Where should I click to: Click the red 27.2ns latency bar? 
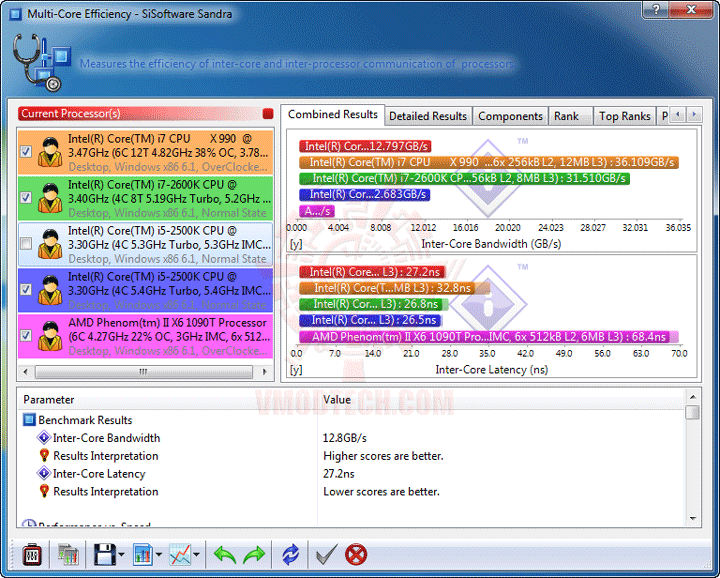[372, 272]
